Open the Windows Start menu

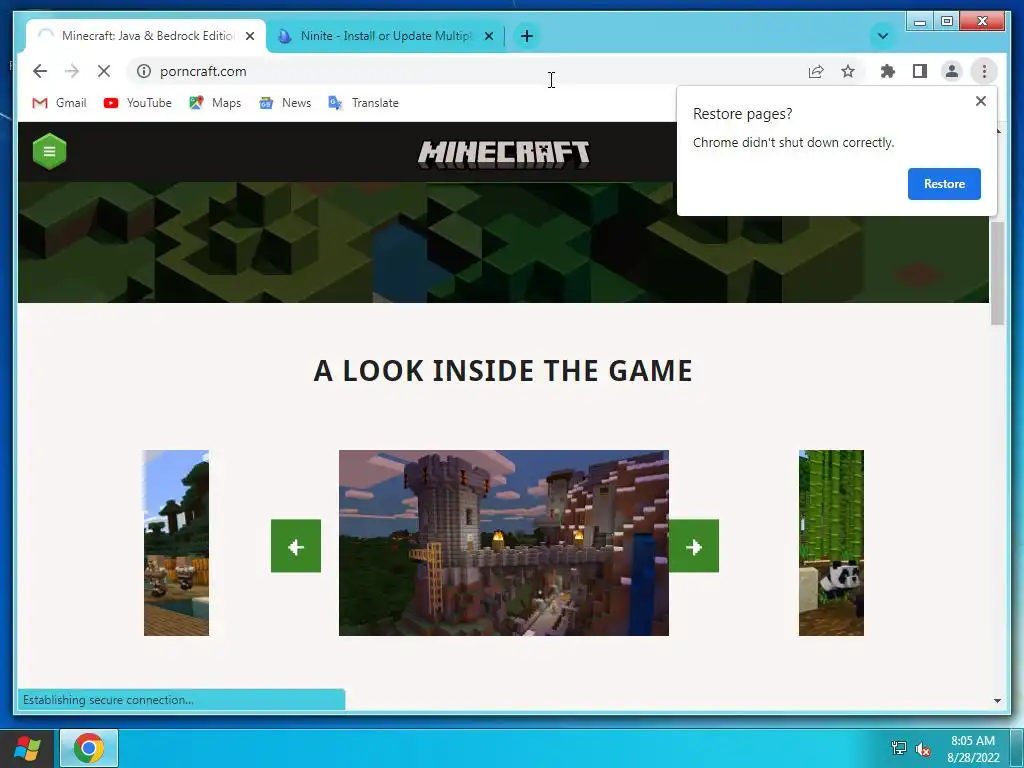[27, 748]
